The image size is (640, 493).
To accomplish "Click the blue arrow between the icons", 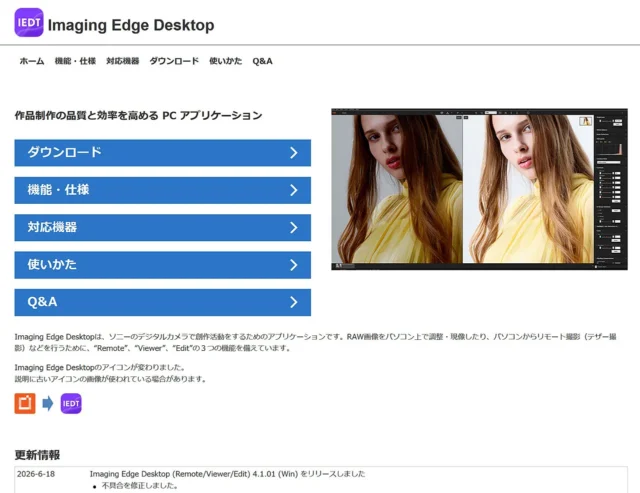I will click(48, 404).
